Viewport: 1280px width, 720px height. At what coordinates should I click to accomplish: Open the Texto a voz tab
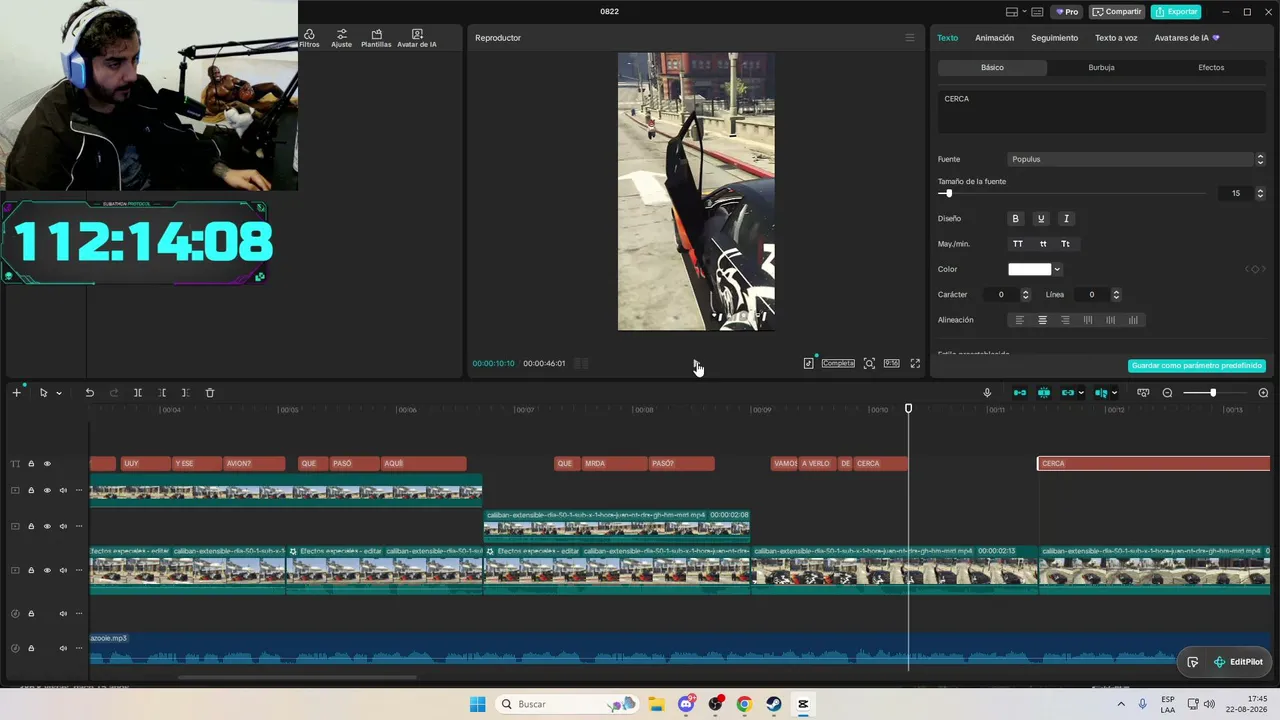(1116, 38)
